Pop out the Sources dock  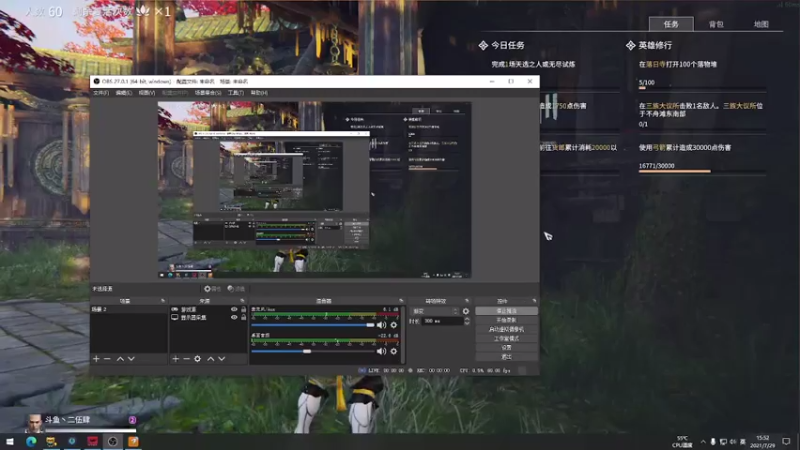242,301
